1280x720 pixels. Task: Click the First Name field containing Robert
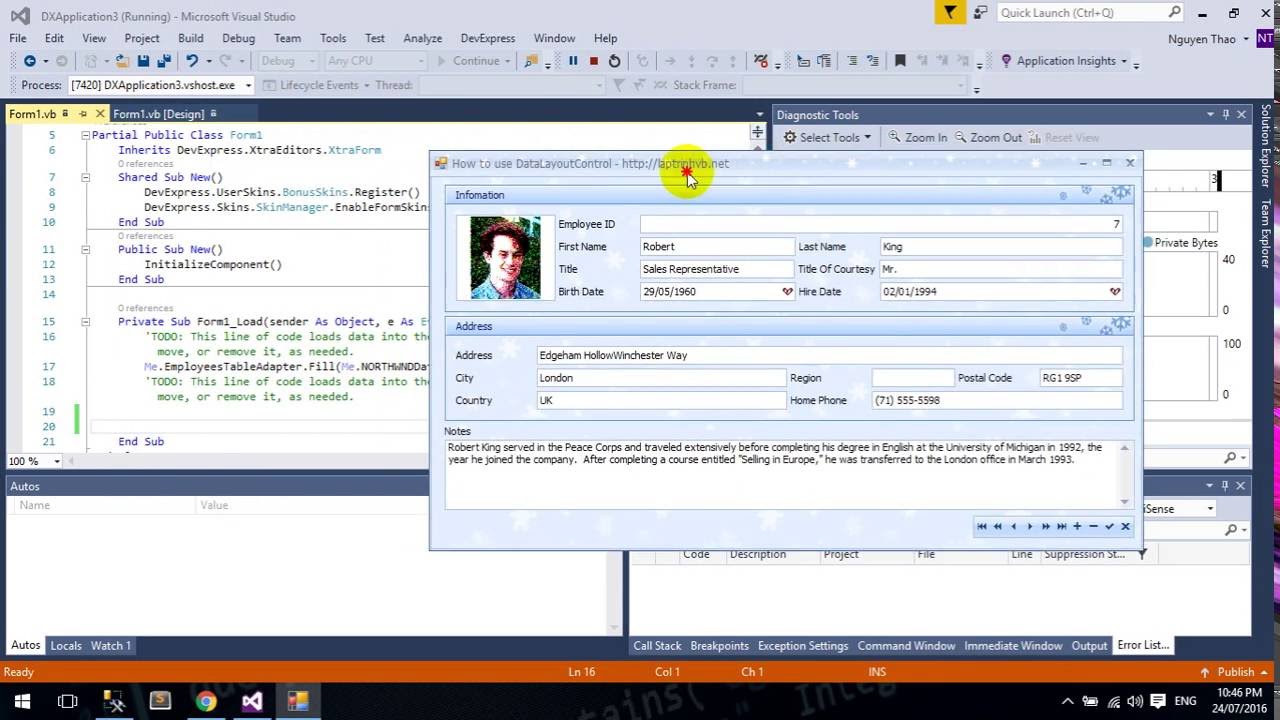[x=717, y=247]
